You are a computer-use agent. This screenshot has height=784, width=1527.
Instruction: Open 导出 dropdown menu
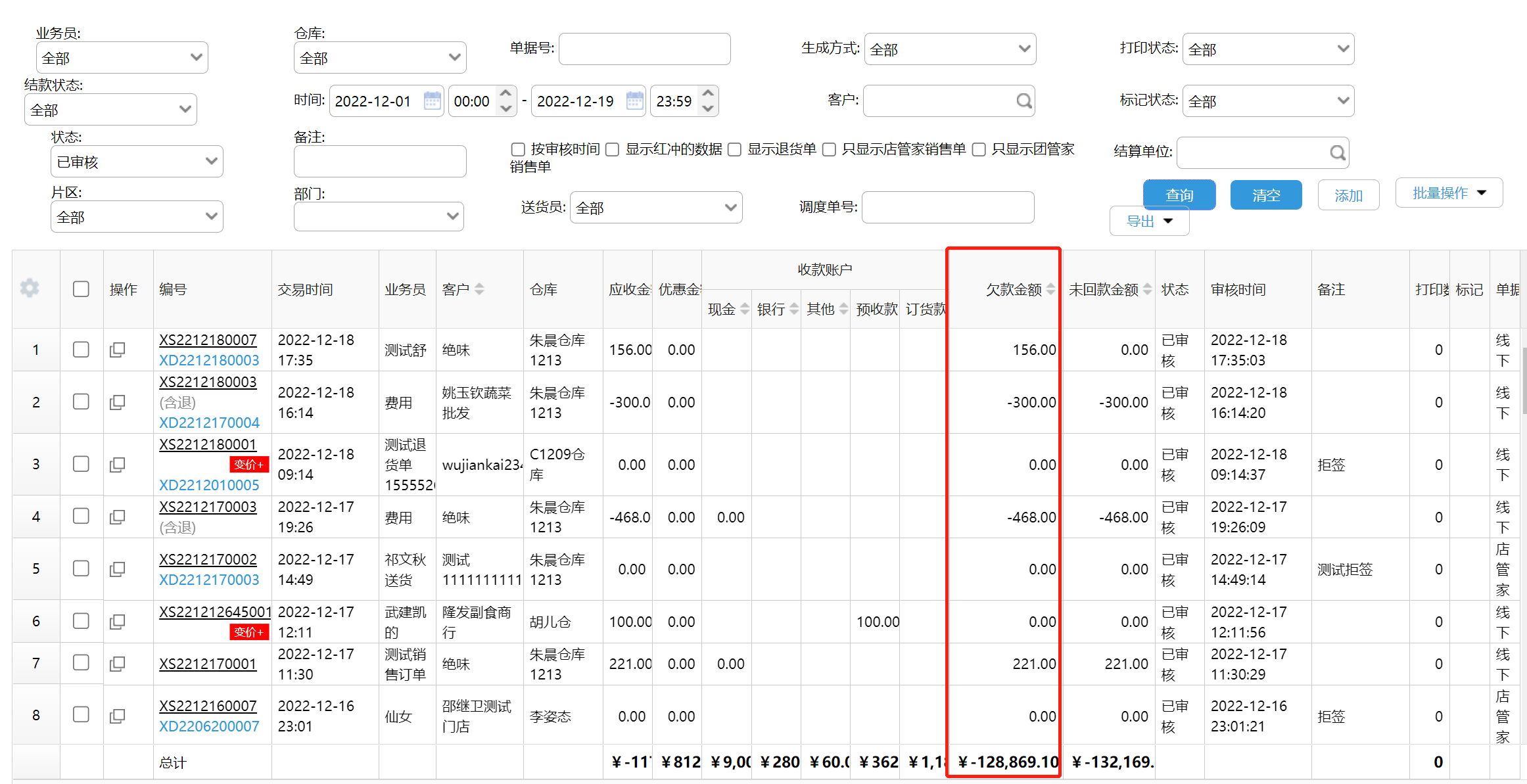click(1150, 221)
